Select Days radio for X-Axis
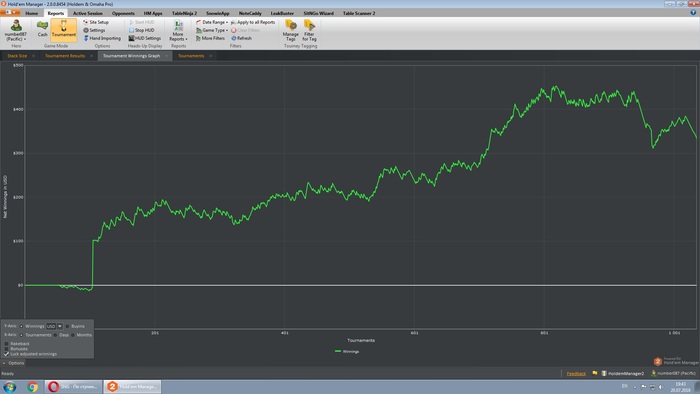Screen dimensions: 700x394 point(55,335)
